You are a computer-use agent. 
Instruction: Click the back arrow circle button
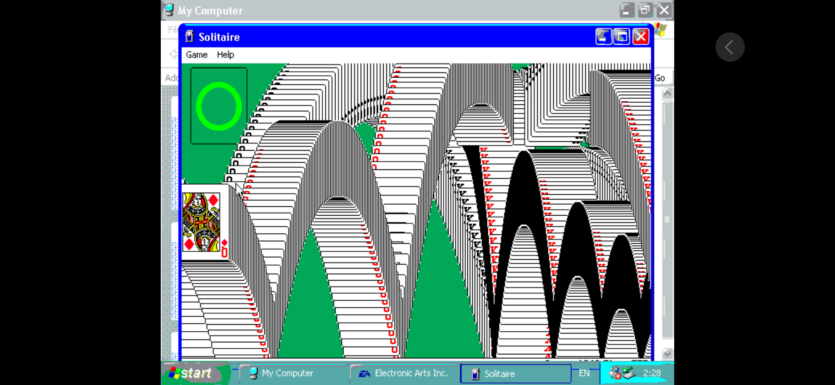[730, 47]
